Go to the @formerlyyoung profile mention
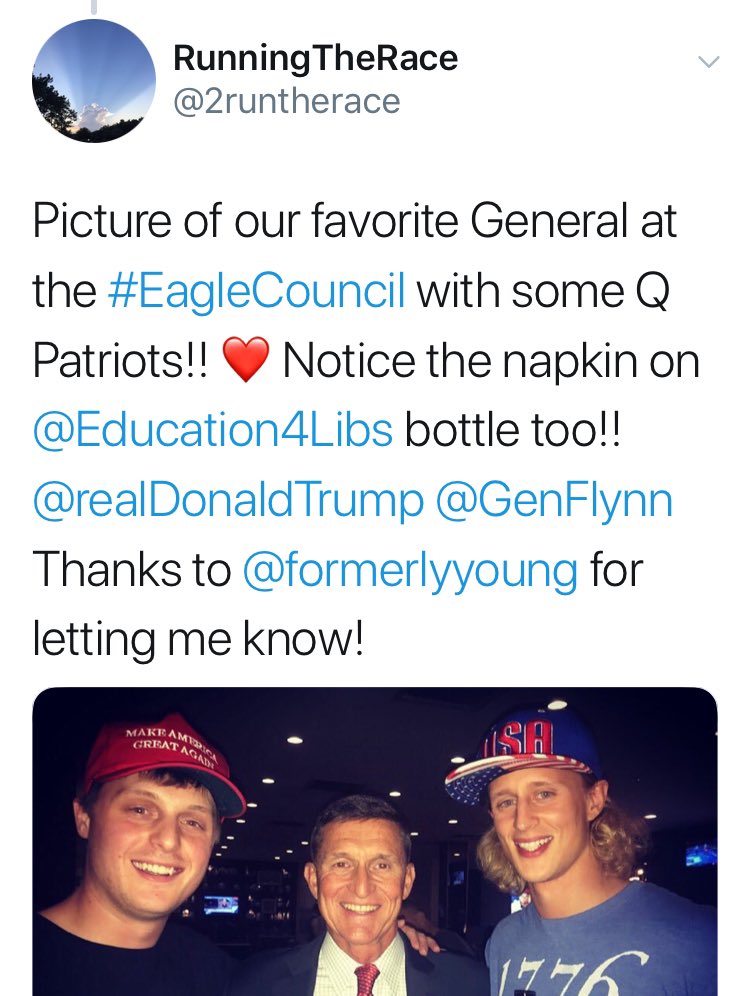 (x=410, y=569)
